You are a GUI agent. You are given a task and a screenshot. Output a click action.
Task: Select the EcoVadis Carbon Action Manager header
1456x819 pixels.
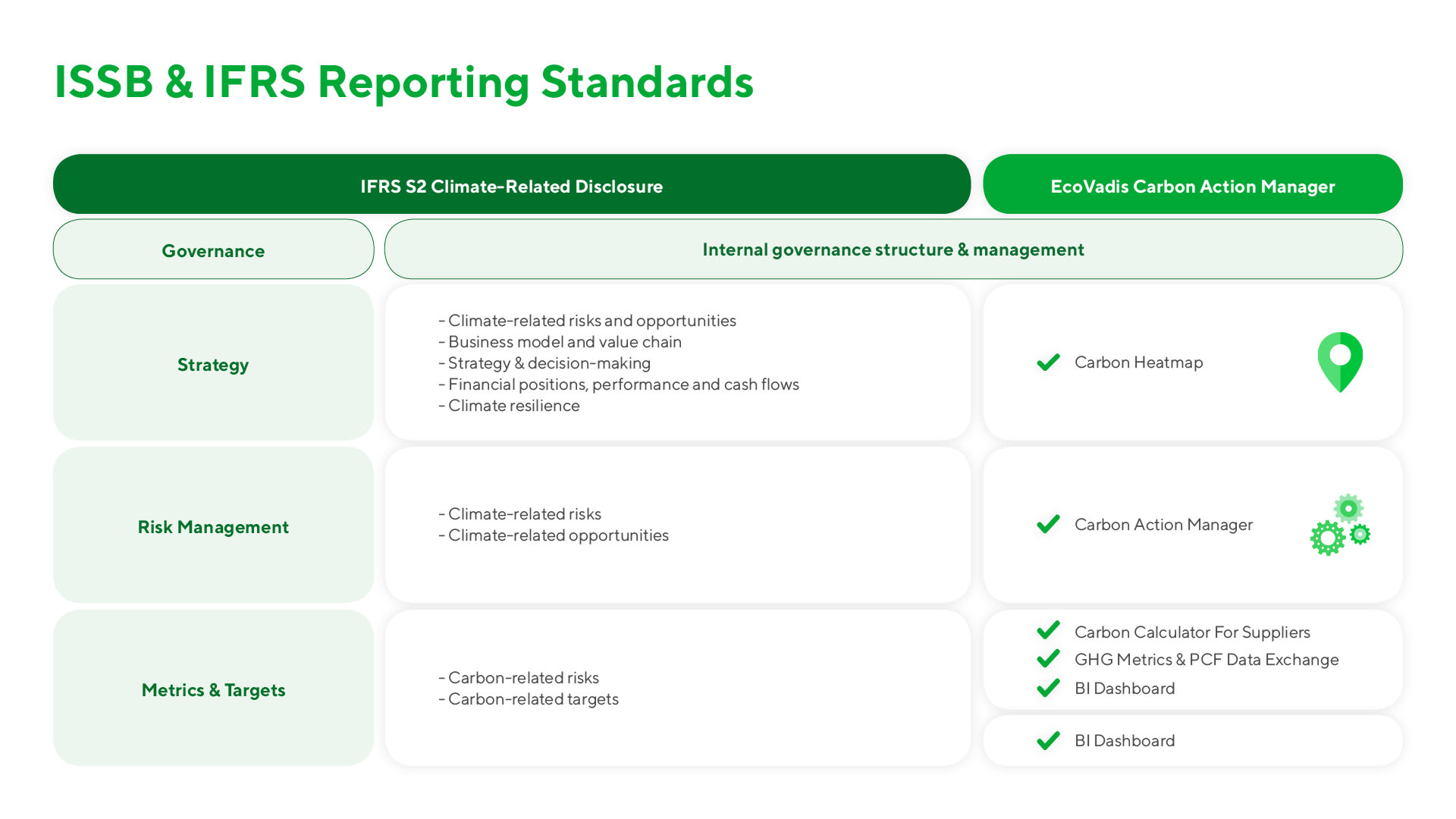pos(1193,184)
